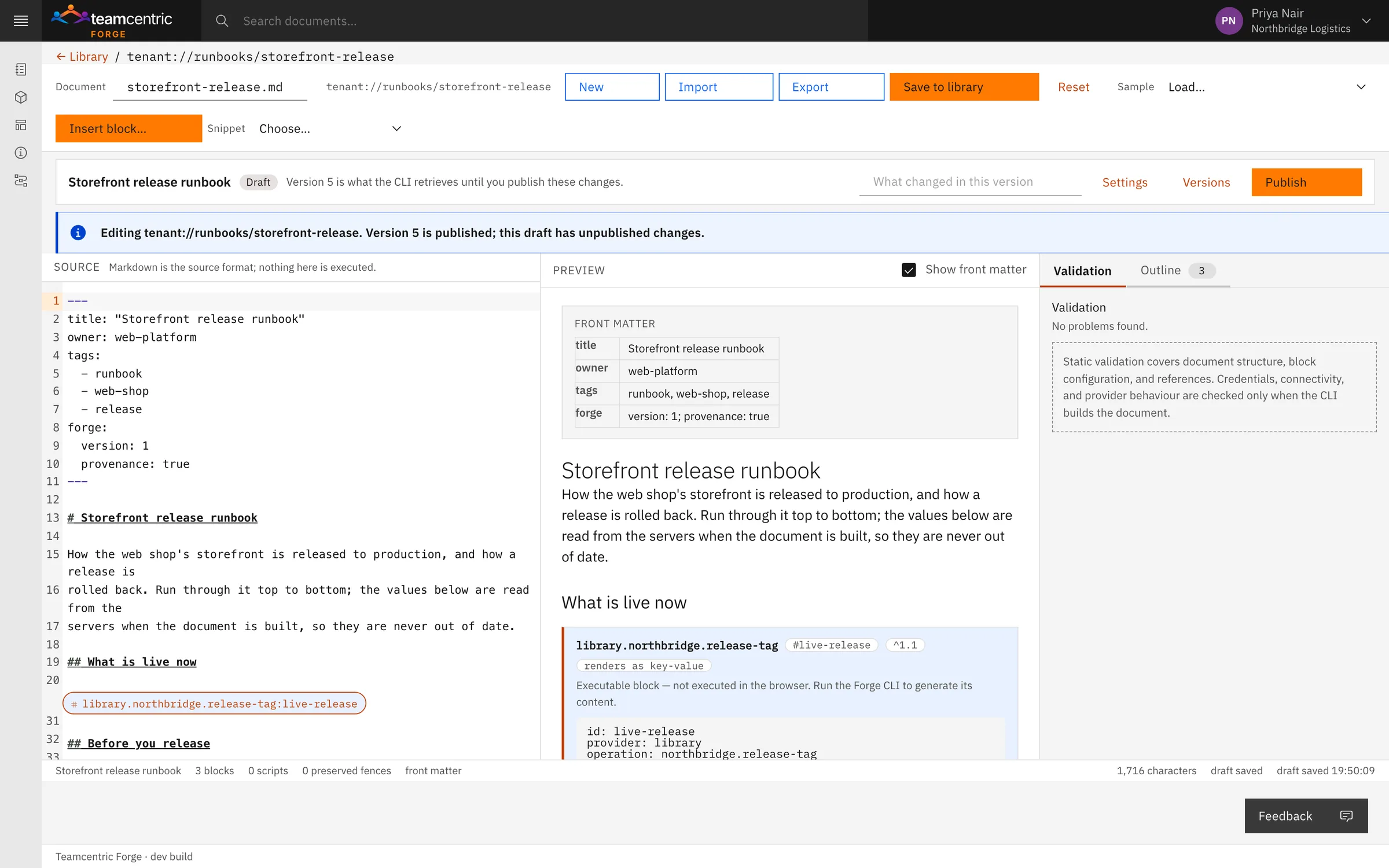Open the documents sidebar icon

(21, 69)
